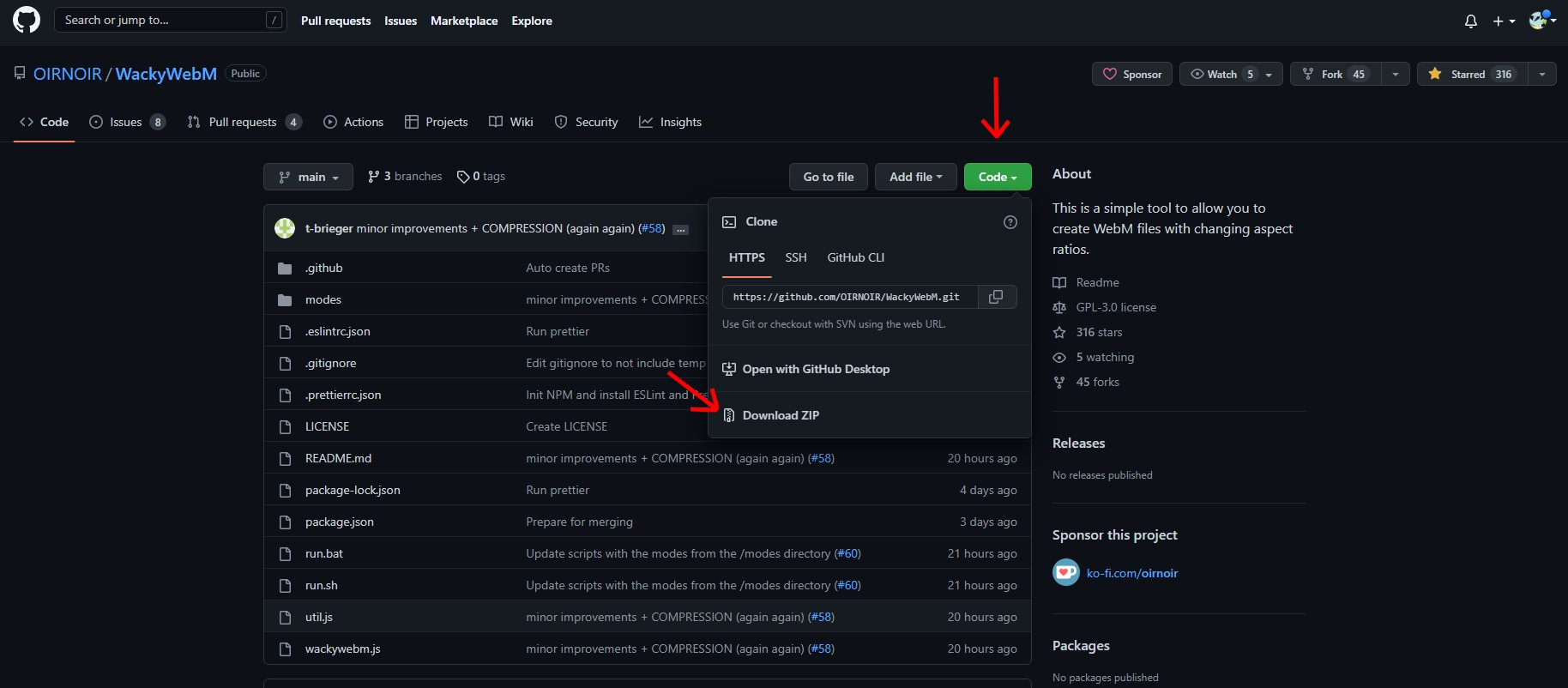Image resolution: width=1568 pixels, height=688 pixels.
Task: Open the t-brieger avatar image
Action: pyautogui.click(x=285, y=228)
